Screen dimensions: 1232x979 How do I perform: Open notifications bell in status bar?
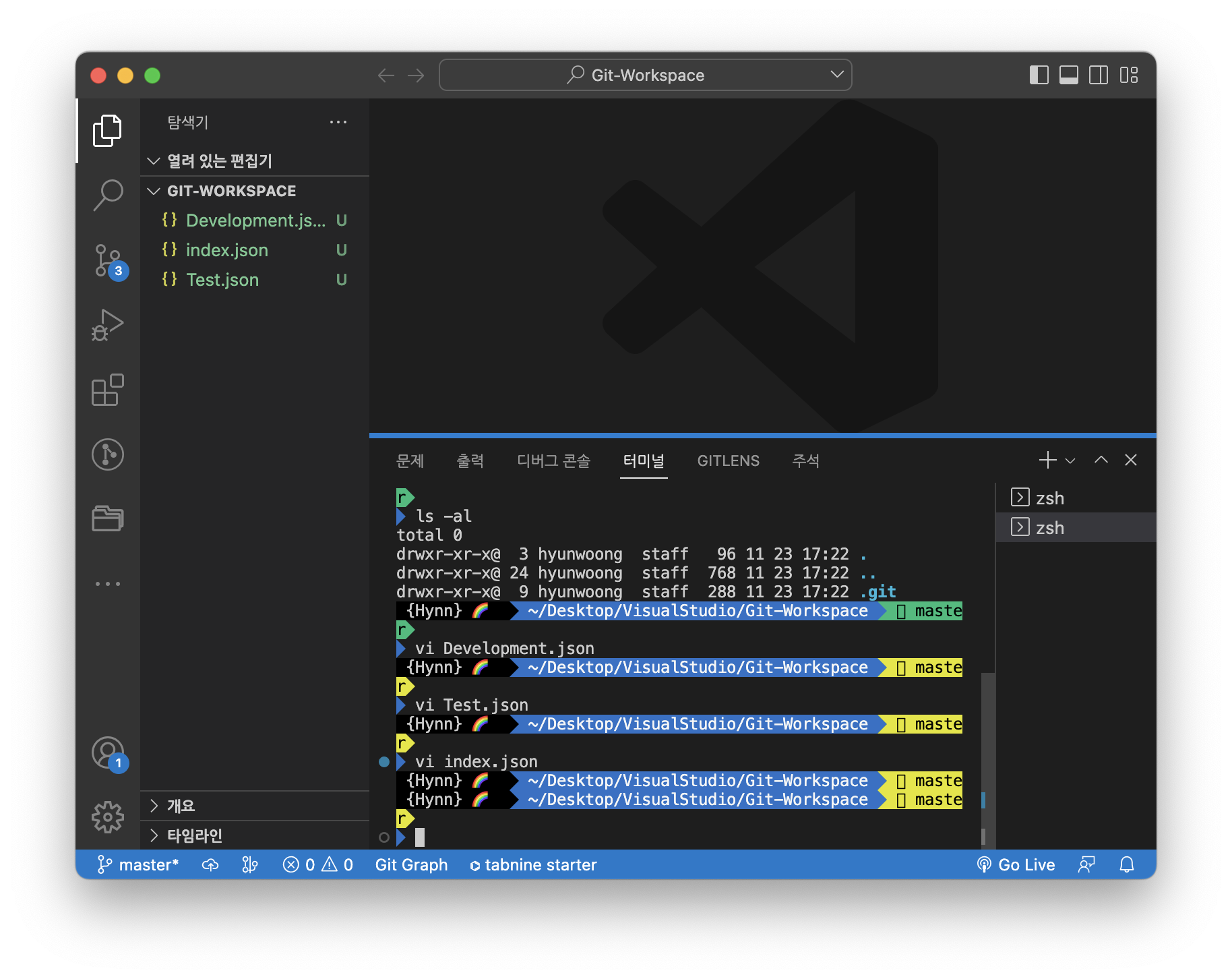click(x=1127, y=864)
